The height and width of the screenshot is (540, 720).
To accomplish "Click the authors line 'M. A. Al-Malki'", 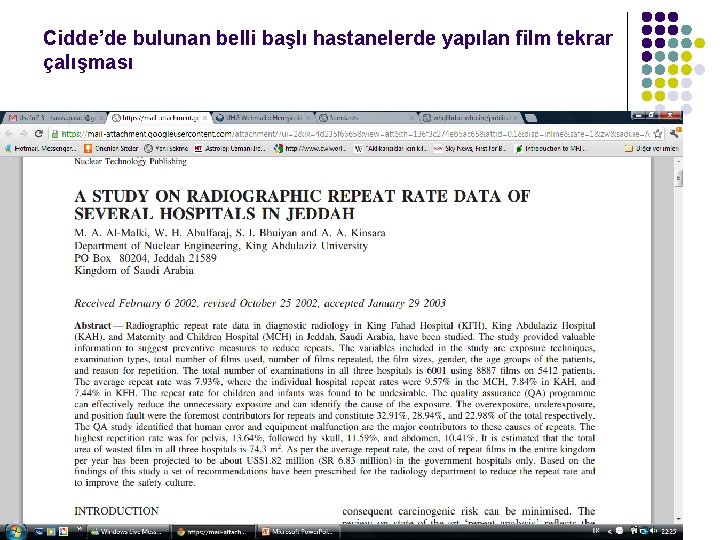I will [x=230, y=233].
